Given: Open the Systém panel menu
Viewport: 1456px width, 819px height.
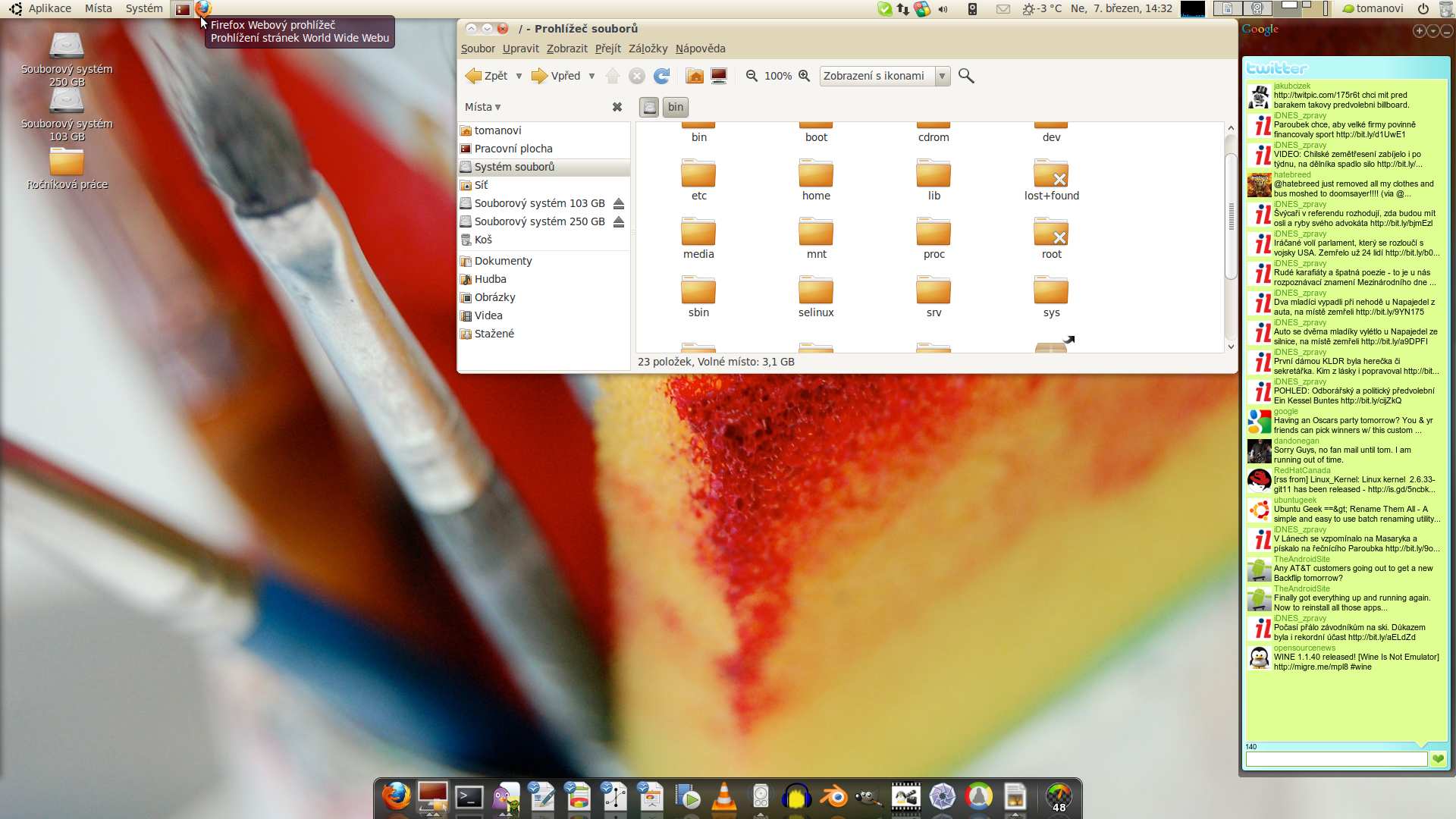Looking at the screenshot, I should click(144, 9).
